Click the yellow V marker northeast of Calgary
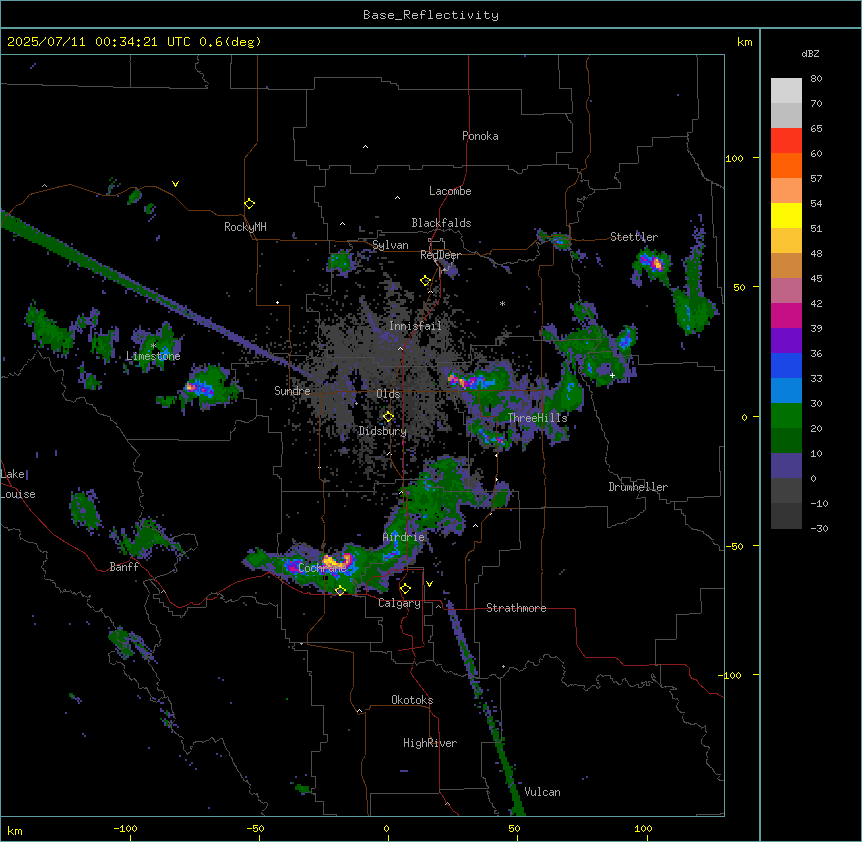This screenshot has height=842, width=862. (x=429, y=584)
